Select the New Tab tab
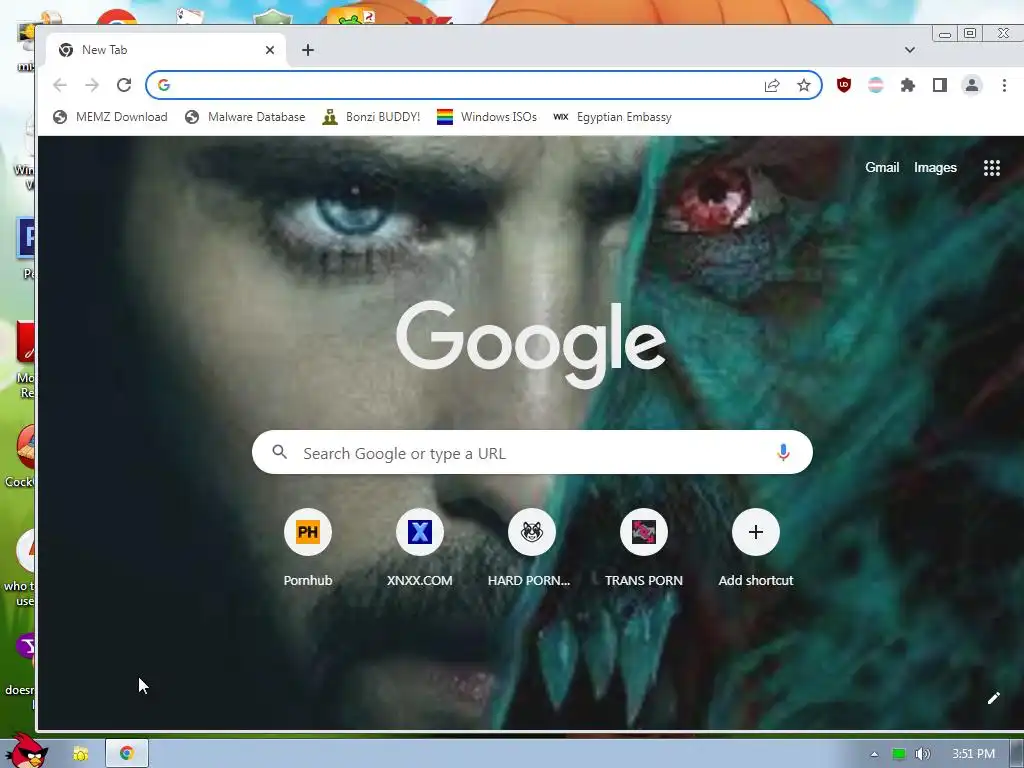1024x768 pixels. [x=167, y=50]
